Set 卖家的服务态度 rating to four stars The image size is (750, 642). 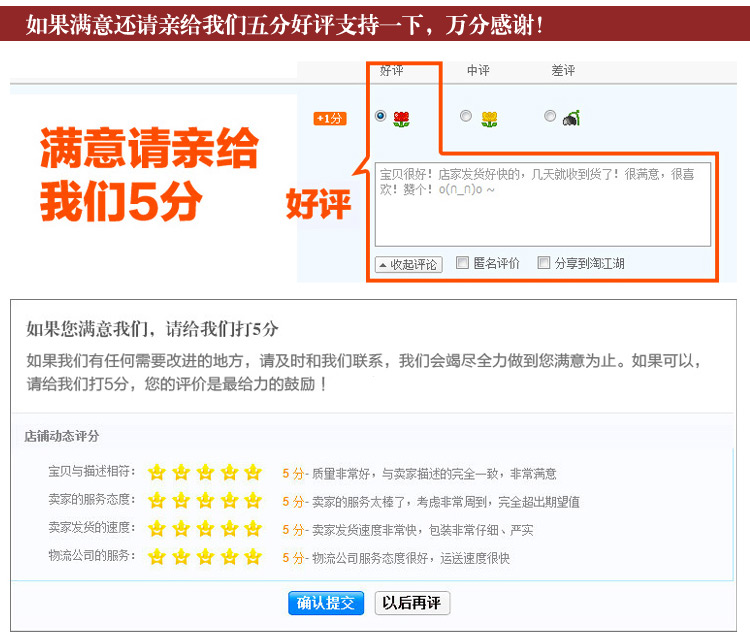tap(230, 501)
